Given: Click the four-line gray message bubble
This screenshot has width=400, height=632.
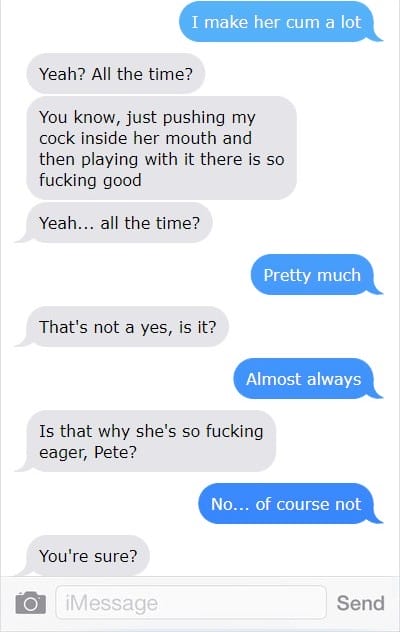Looking at the screenshot, I should tap(162, 148).
